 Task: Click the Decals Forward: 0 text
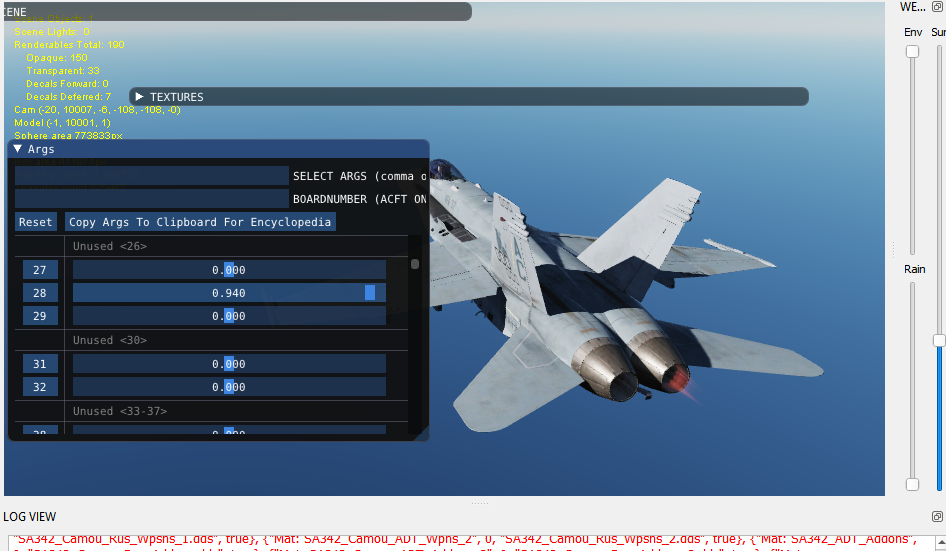pos(68,84)
